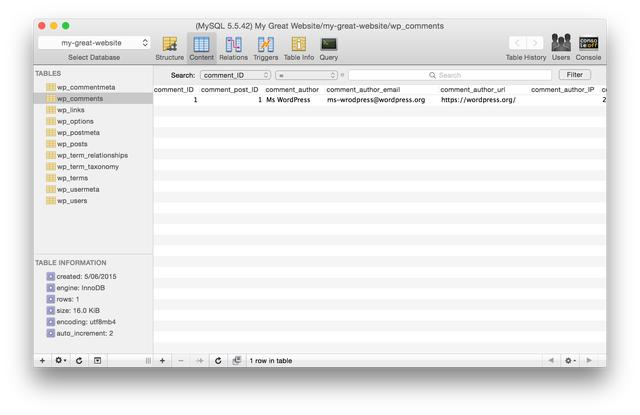
Task: Go forward in Table History
Action: tap(535, 43)
